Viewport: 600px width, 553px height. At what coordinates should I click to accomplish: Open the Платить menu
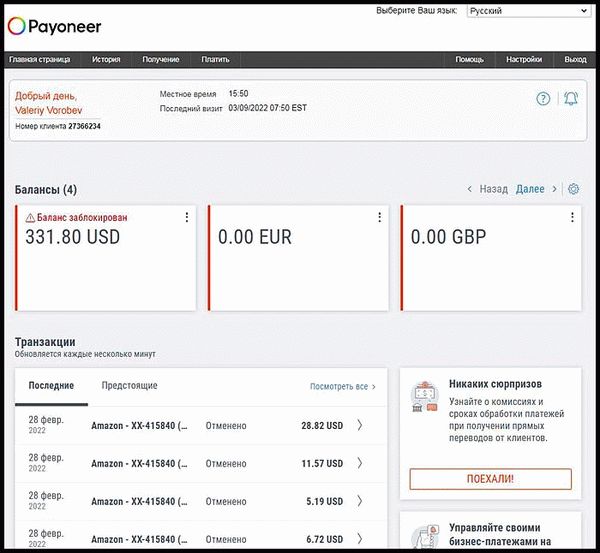(215, 59)
